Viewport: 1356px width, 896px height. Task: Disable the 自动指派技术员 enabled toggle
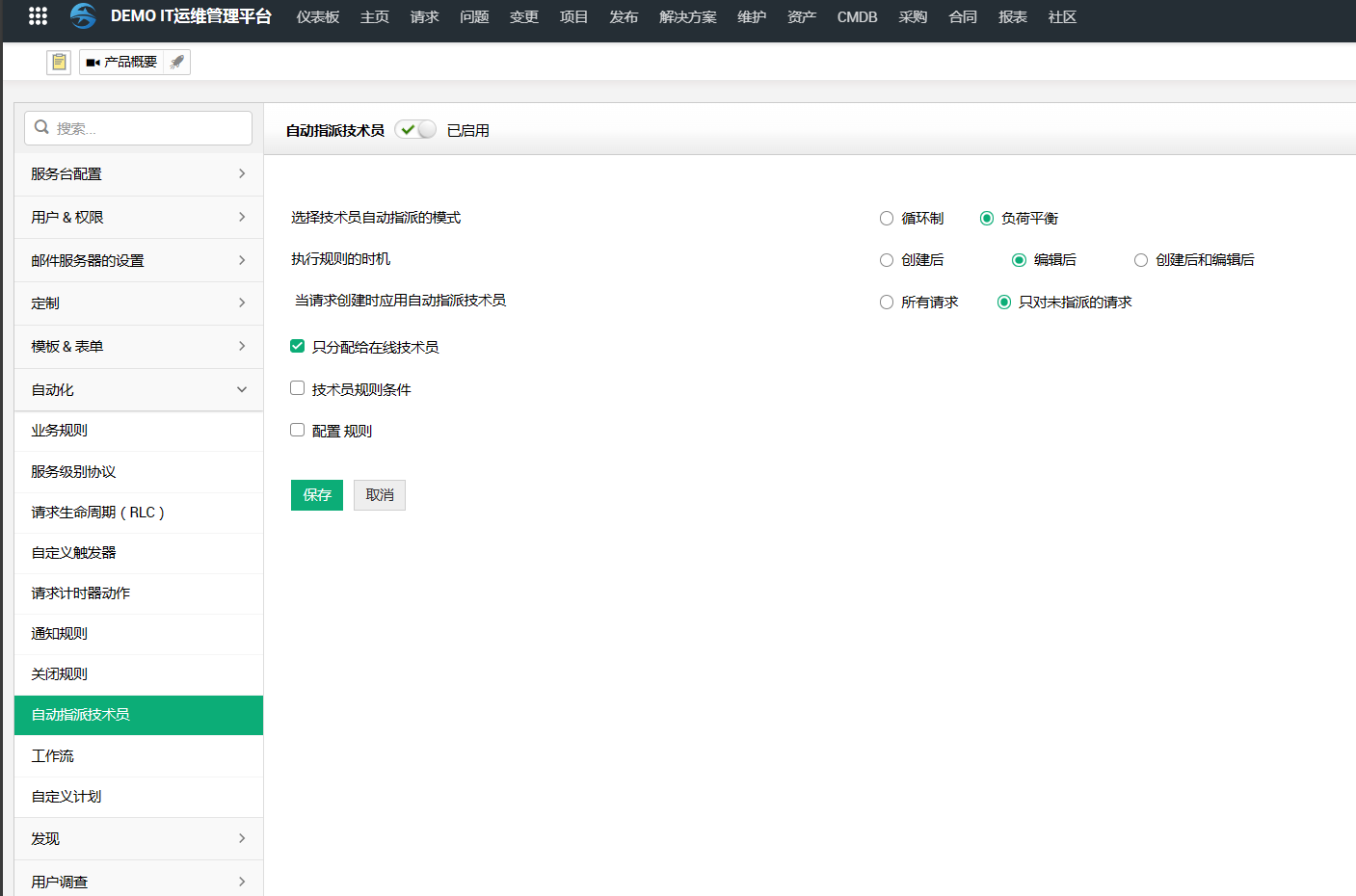415,130
